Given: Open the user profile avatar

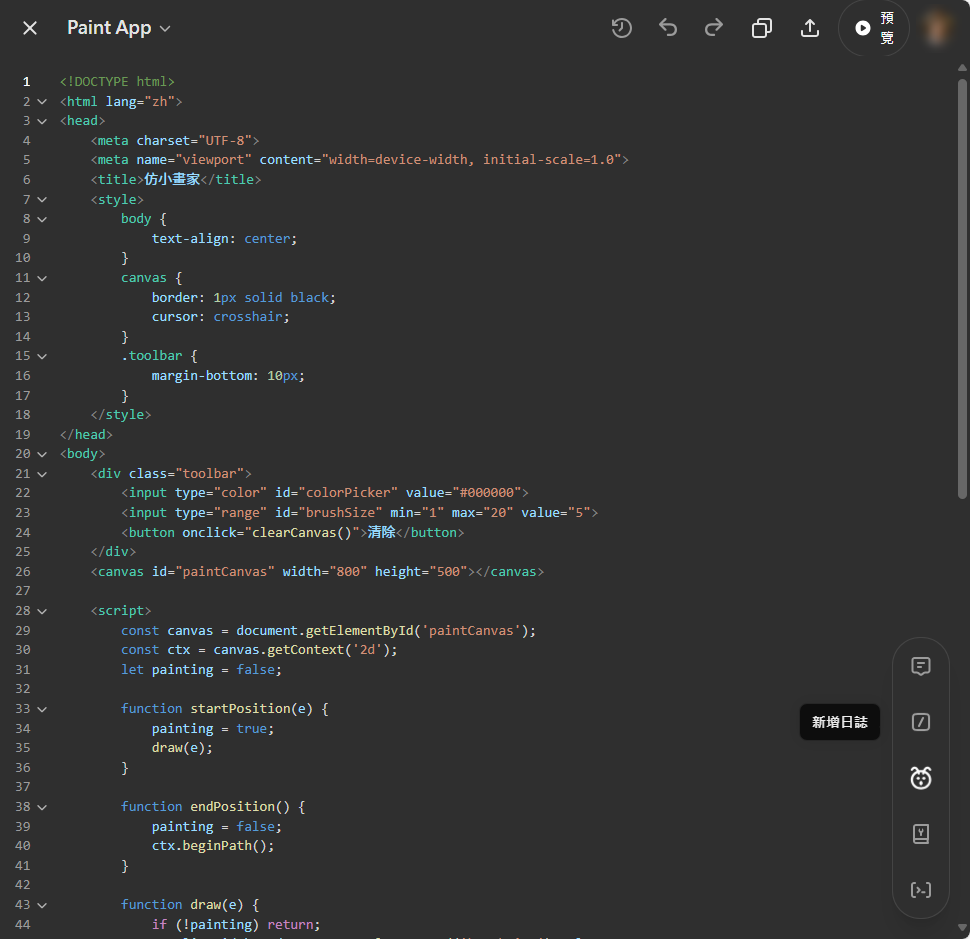Looking at the screenshot, I should coord(937,28).
